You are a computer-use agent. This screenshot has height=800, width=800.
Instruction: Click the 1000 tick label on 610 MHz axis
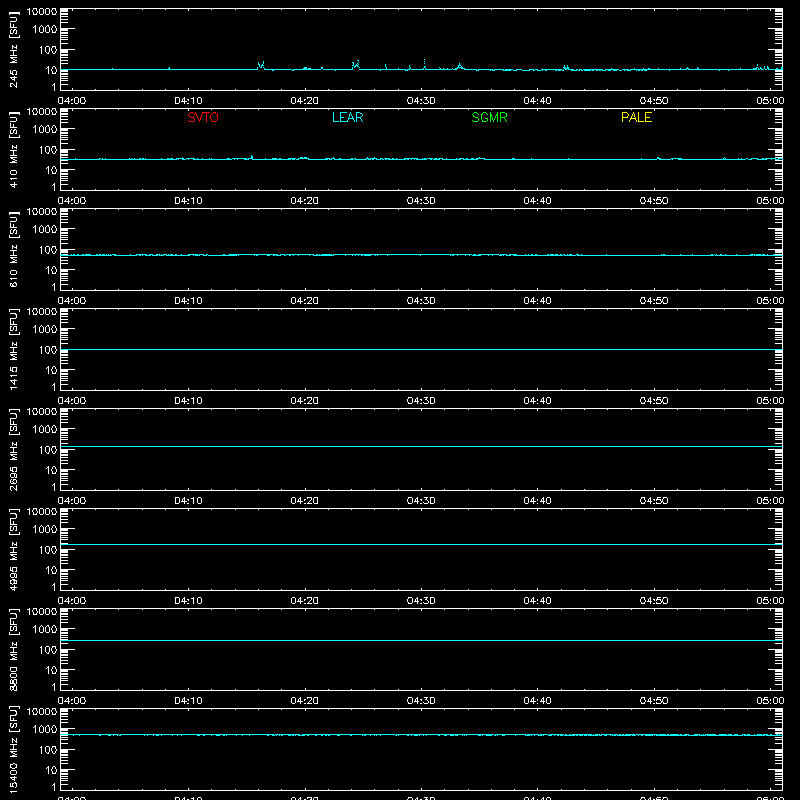click(x=45, y=230)
